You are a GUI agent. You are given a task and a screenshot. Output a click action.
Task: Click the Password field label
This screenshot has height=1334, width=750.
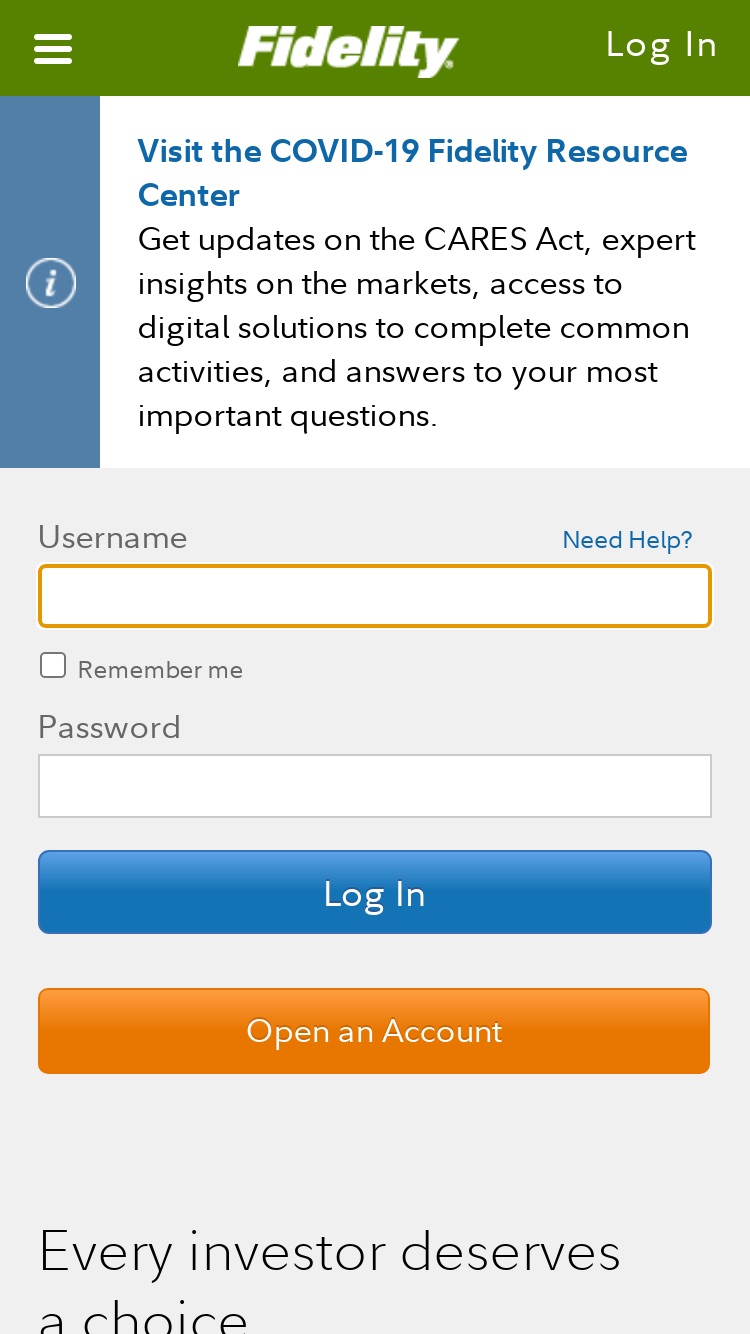109,727
